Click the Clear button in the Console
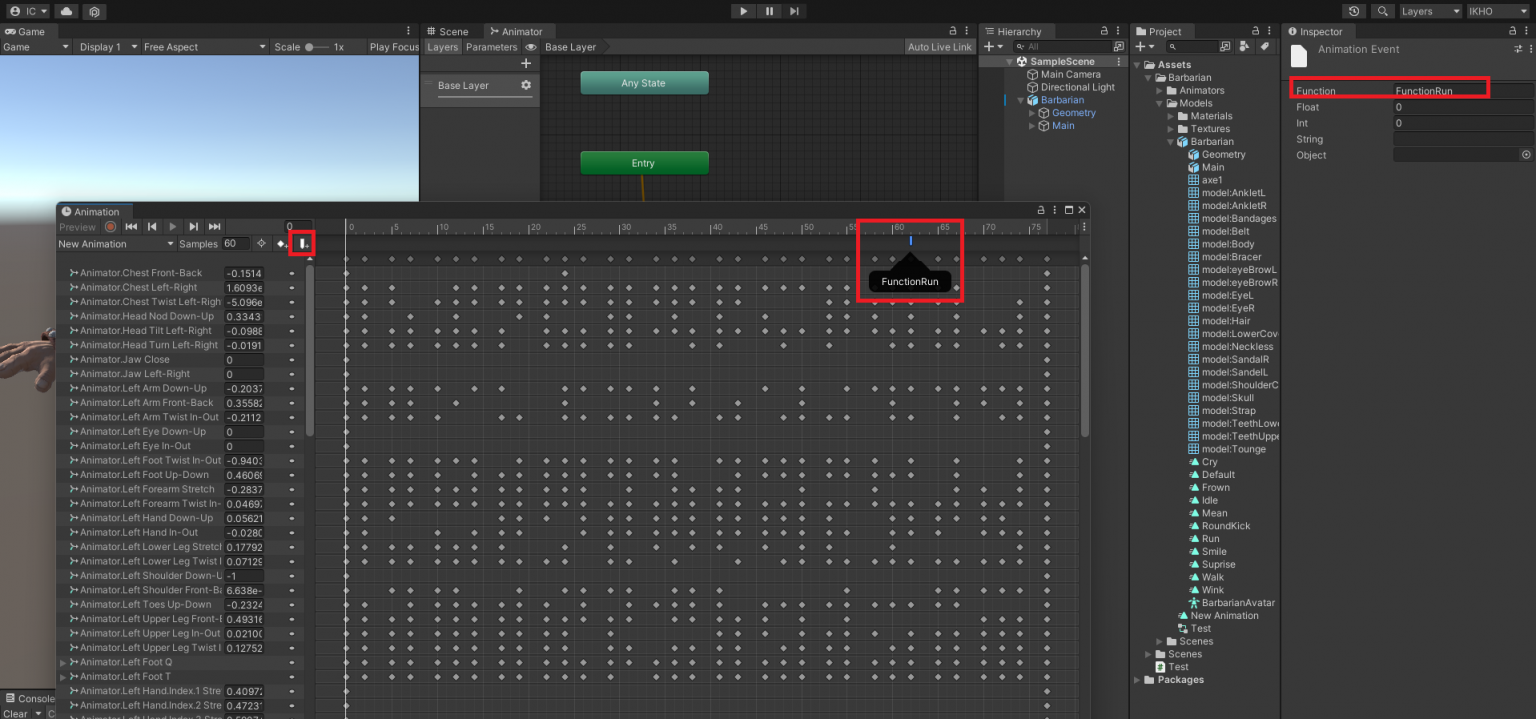Image resolution: width=1536 pixels, height=719 pixels. tap(15, 713)
